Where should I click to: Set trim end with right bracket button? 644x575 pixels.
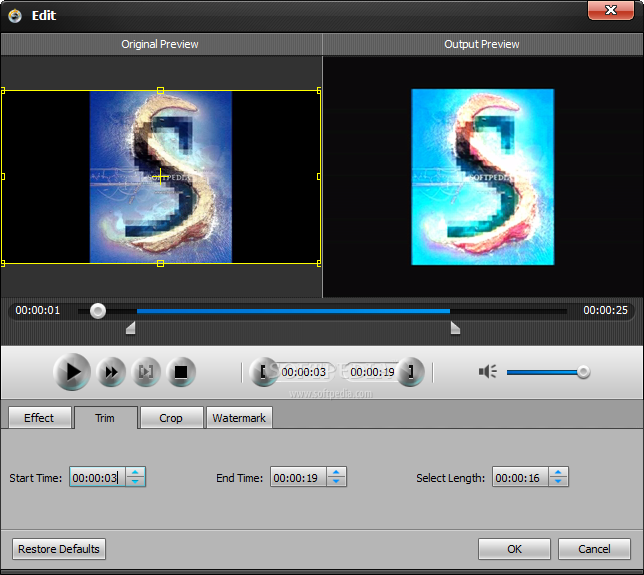pyautogui.click(x=411, y=372)
